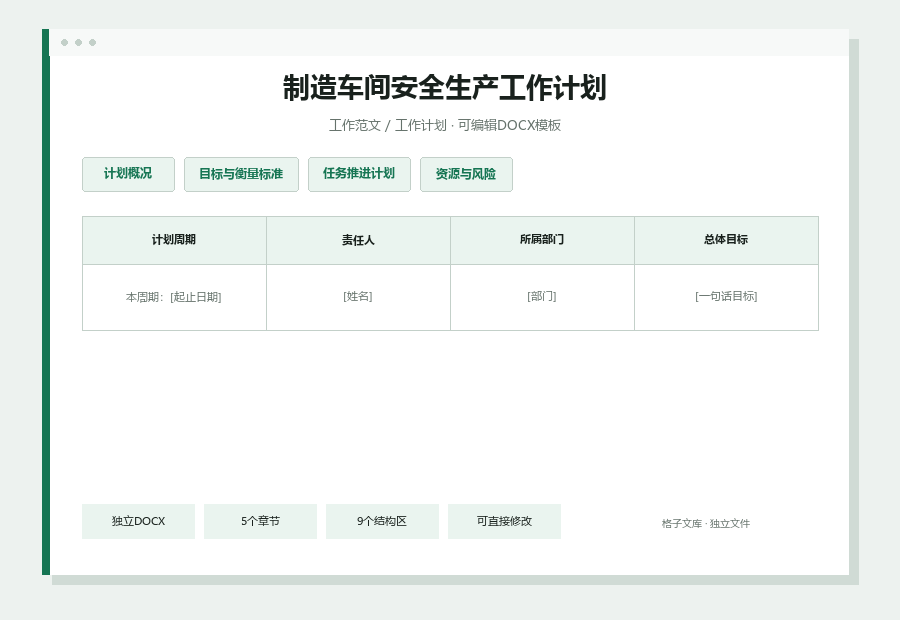Click the title 制造车间安全生产工作计划

pyautogui.click(x=445, y=88)
